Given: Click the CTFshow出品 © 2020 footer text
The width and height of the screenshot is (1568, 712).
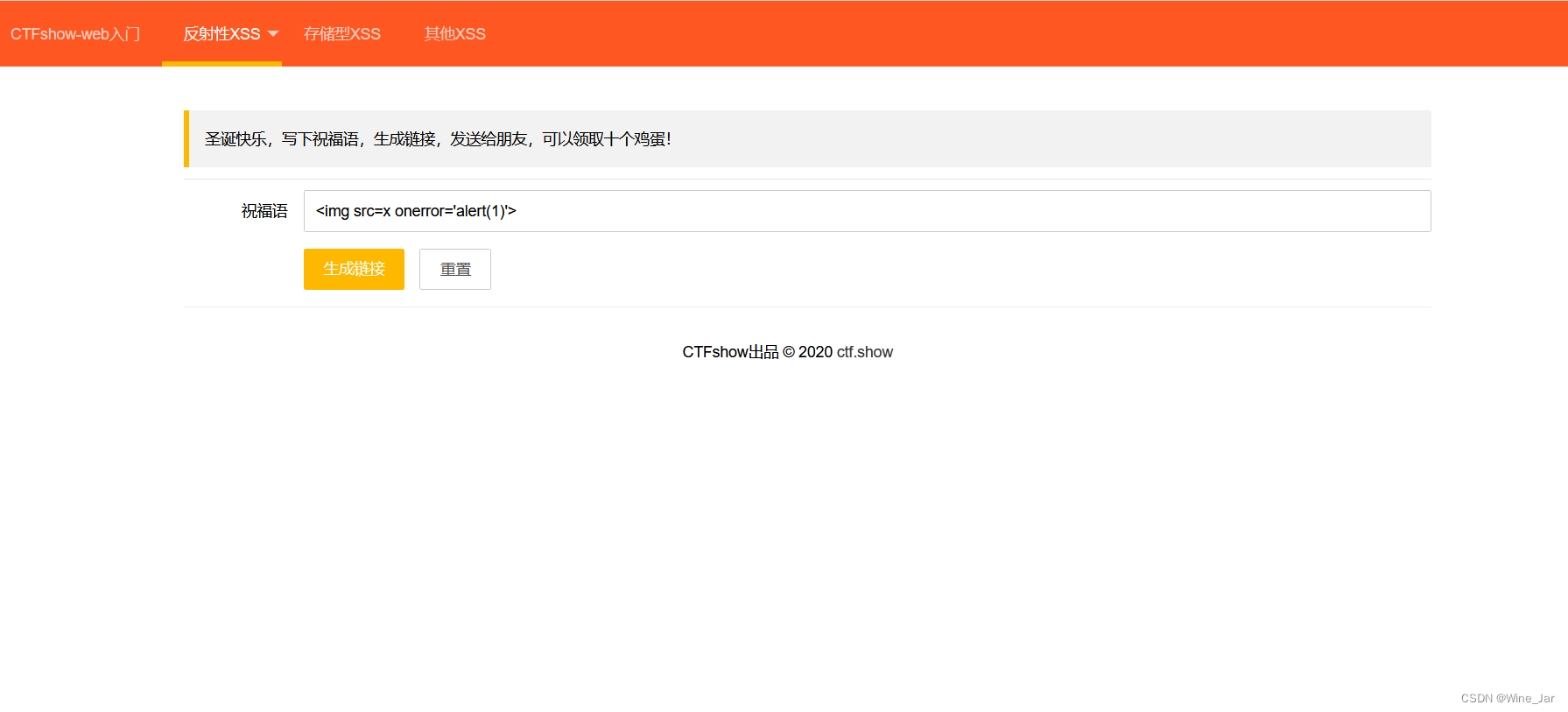Looking at the screenshot, I should (x=757, y=352).
